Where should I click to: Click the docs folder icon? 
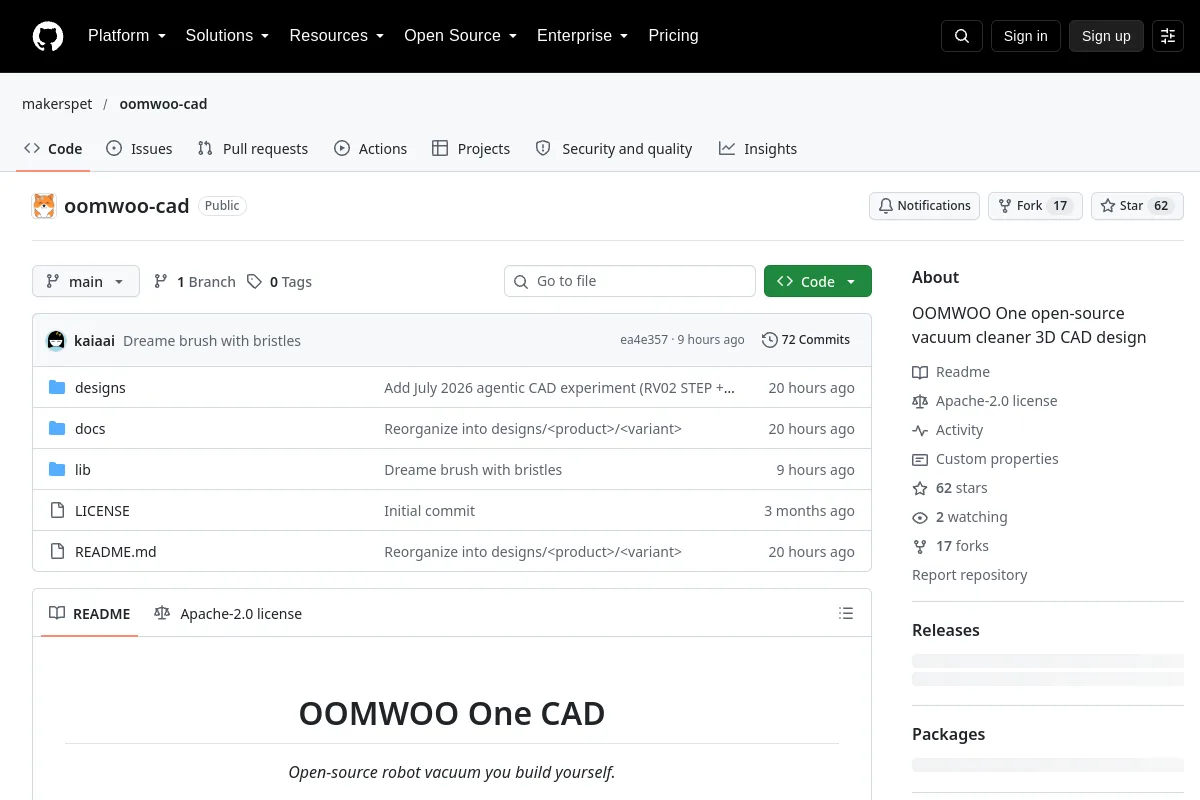(57, 428)
